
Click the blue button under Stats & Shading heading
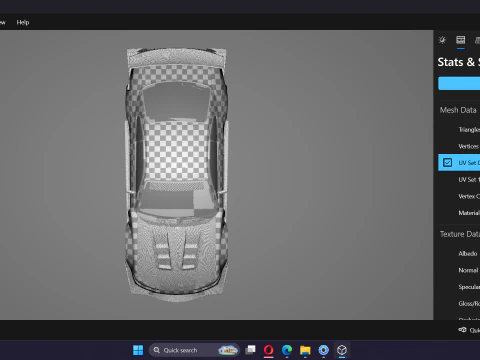(459, 83)
